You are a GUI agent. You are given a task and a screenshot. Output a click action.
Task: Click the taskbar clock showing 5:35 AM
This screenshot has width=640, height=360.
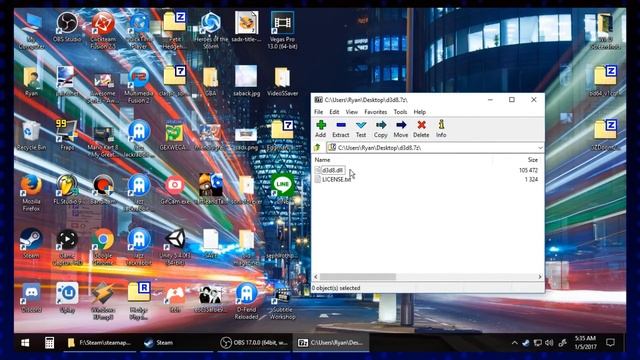click(x=585, y=342)
